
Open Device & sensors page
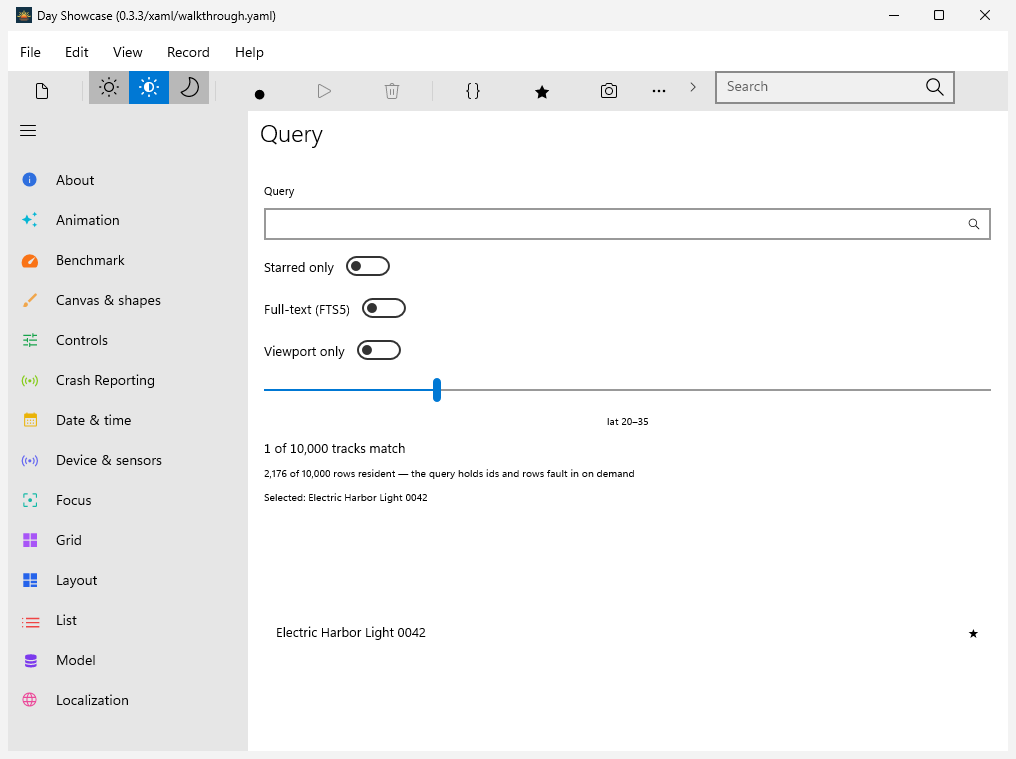tap(128, 460)
